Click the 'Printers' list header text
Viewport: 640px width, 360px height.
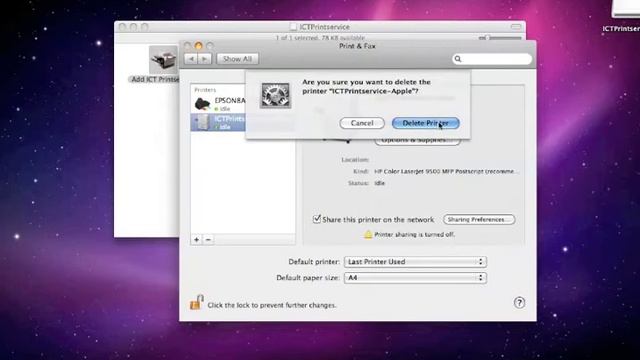205,90
